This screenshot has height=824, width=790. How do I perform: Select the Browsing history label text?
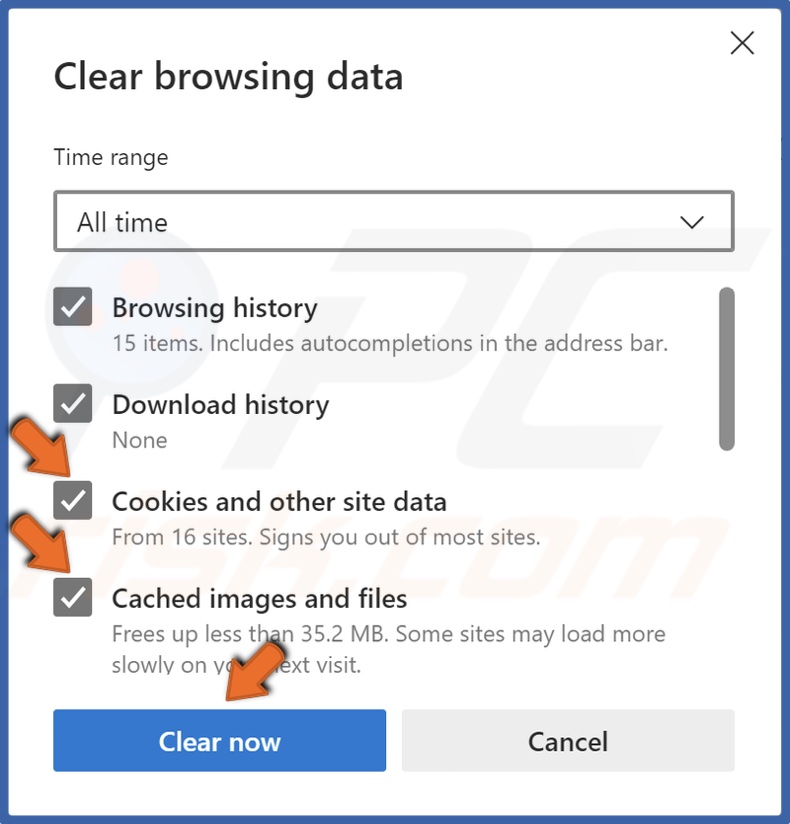pyautogui.click(x=214, y=307)
